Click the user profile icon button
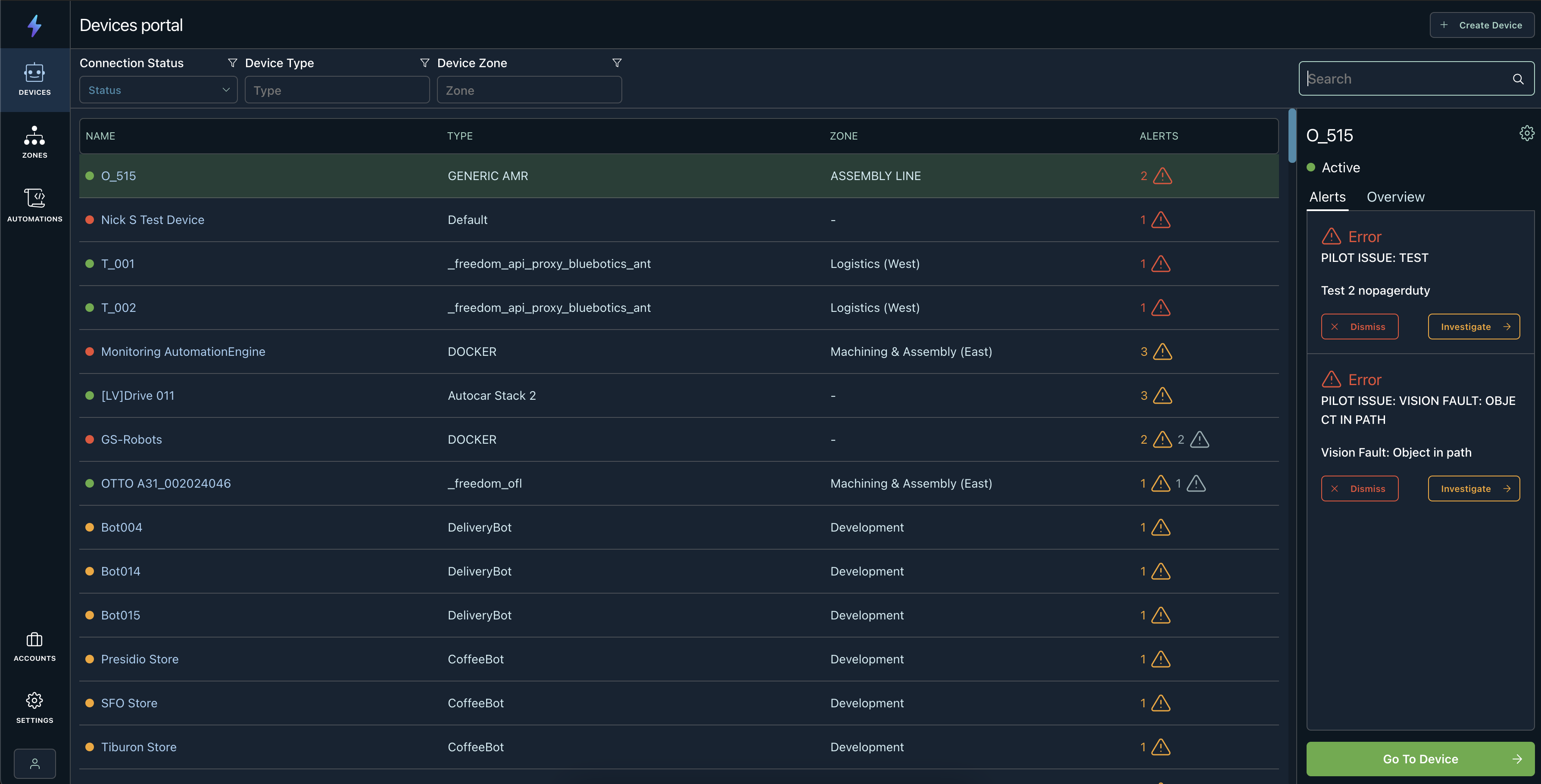 click(35, 763)
